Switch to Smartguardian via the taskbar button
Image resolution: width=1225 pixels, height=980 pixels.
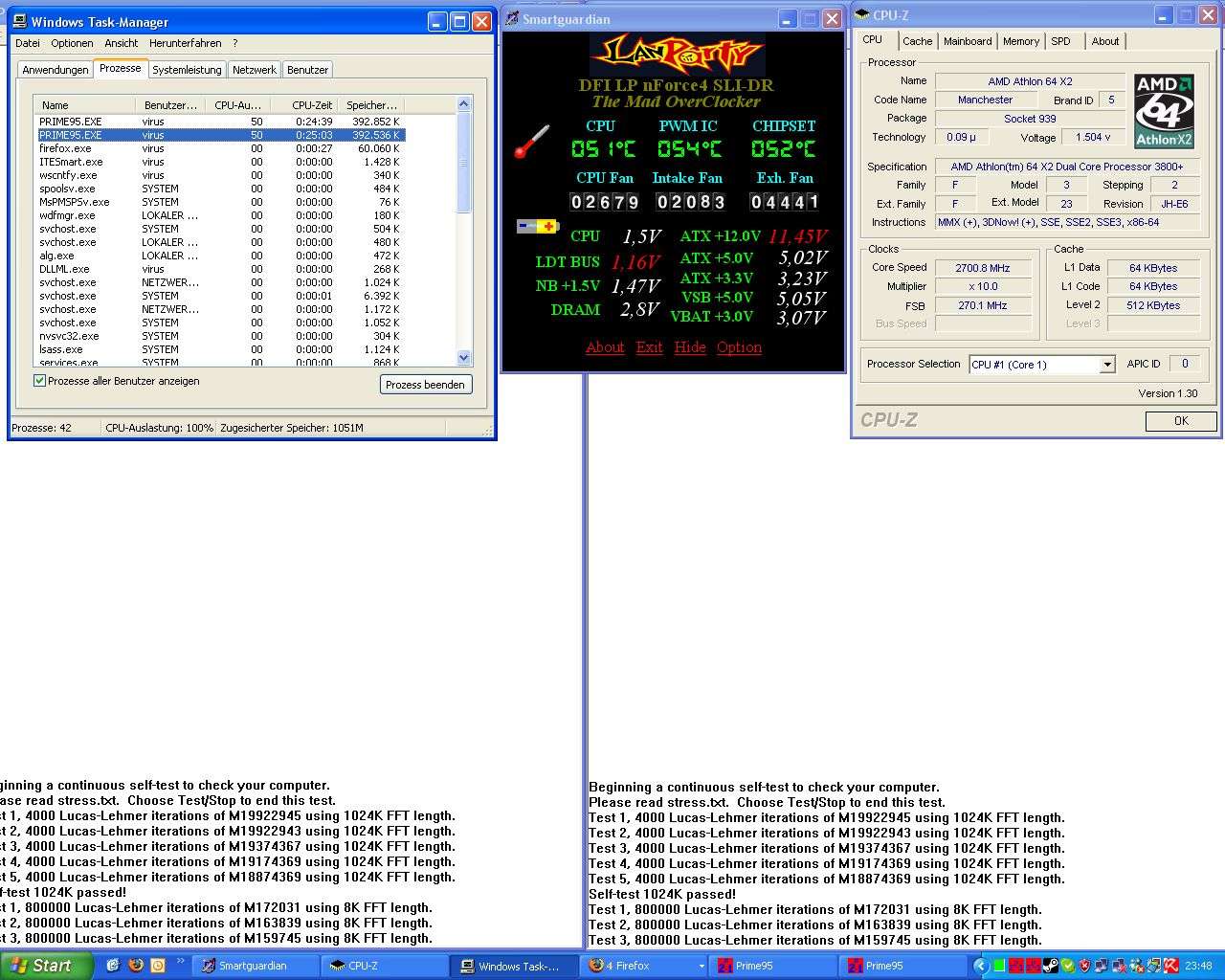[256, 967]
